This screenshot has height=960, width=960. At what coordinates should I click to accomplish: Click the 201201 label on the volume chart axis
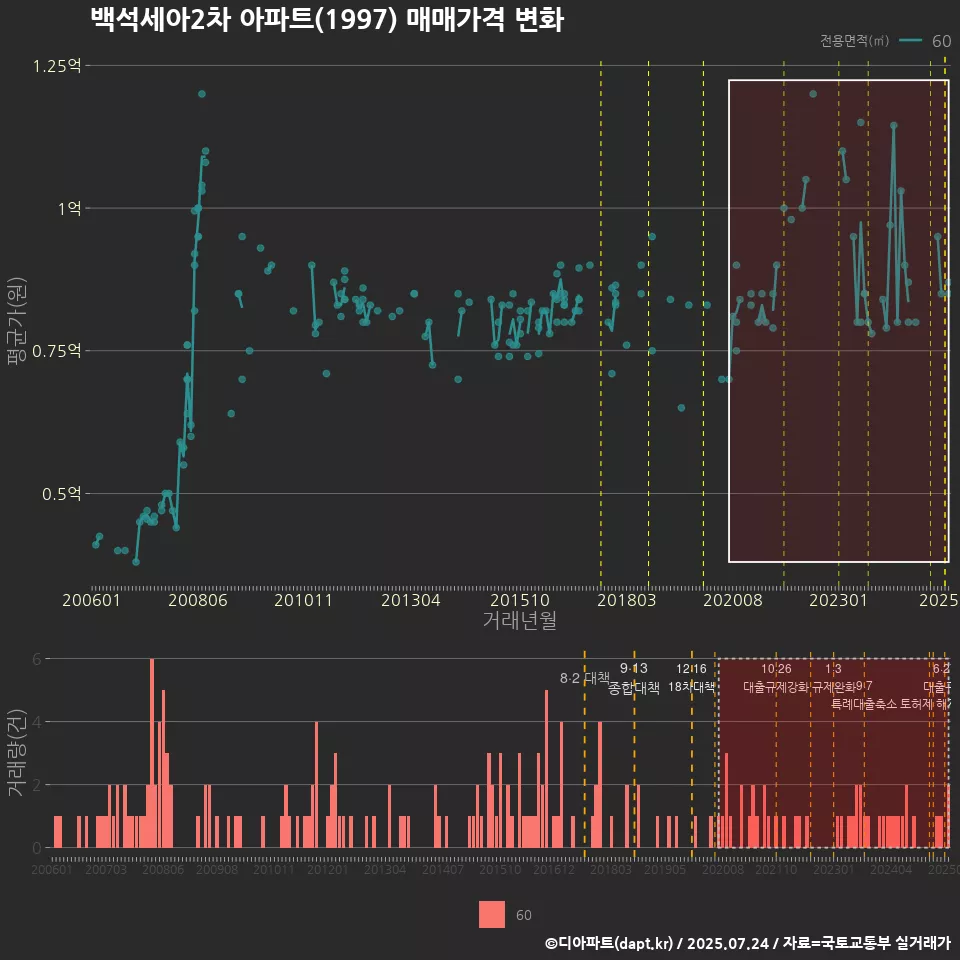328,869
